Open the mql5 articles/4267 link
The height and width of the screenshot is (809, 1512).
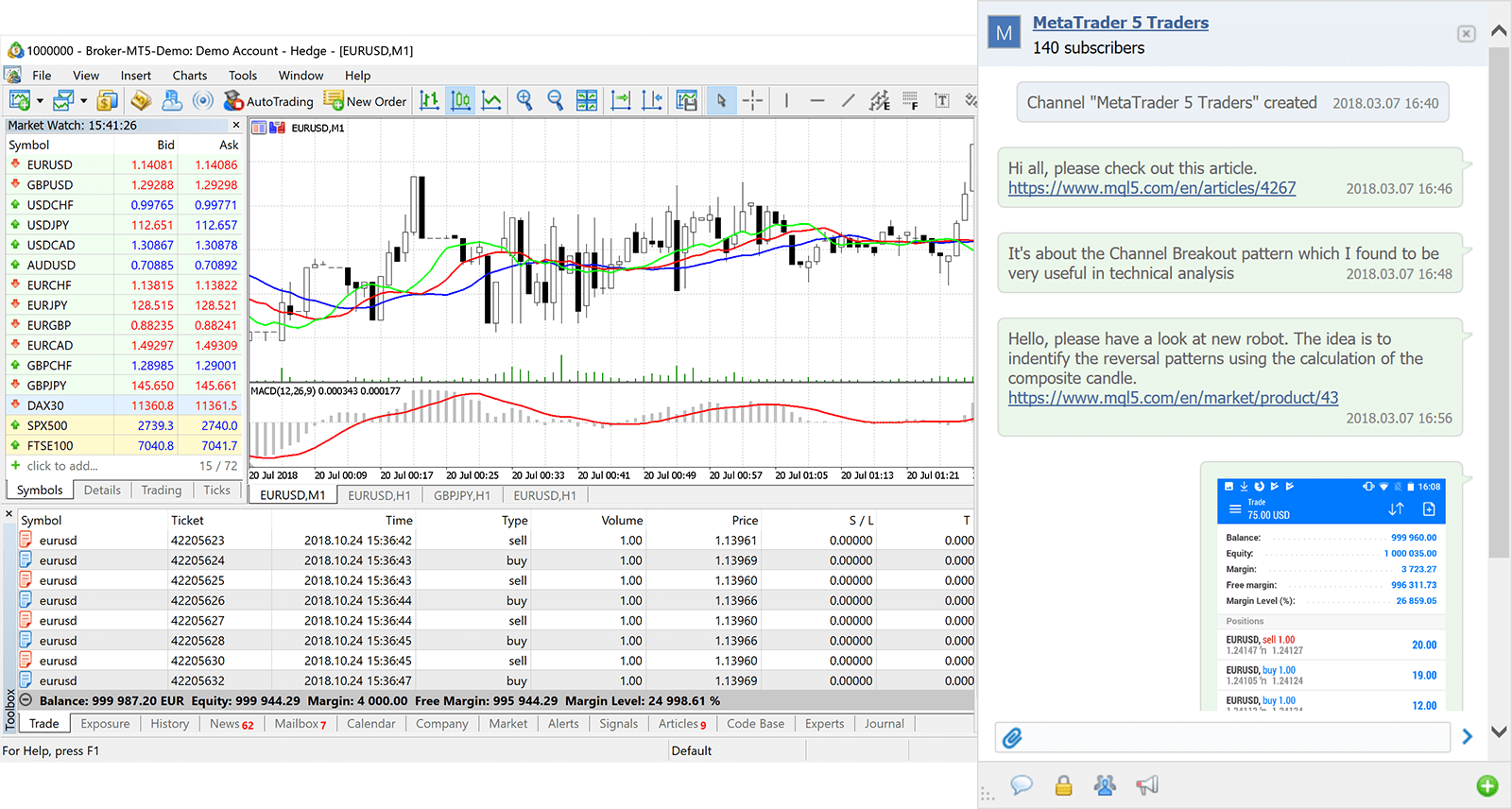[1151, 188]
